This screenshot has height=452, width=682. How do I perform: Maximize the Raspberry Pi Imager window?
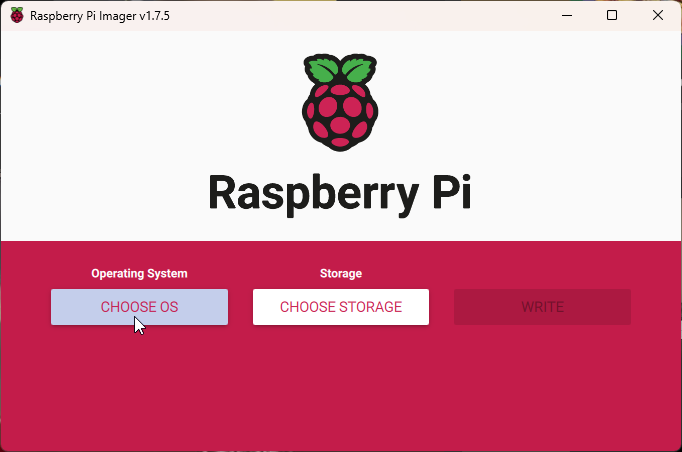pyautogui.click(x=612, y=15)
